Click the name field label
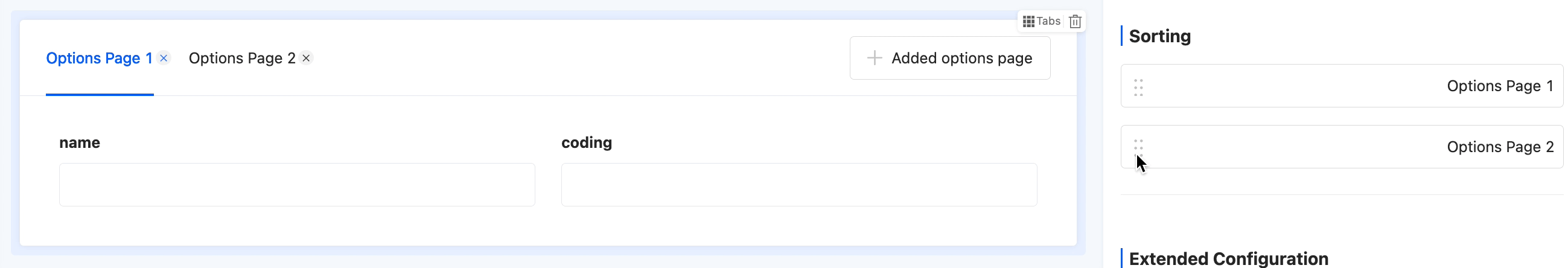The height and width of the screenshot is (268, 1568). (80, 142)
